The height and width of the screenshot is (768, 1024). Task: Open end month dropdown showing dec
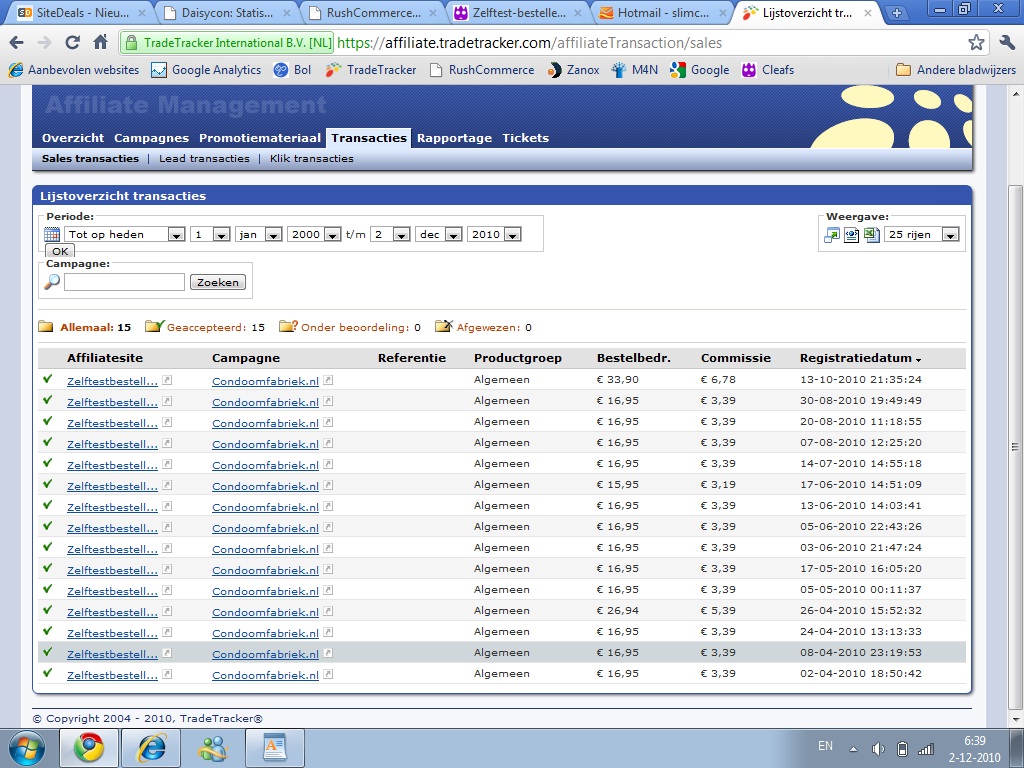(438, 234)
